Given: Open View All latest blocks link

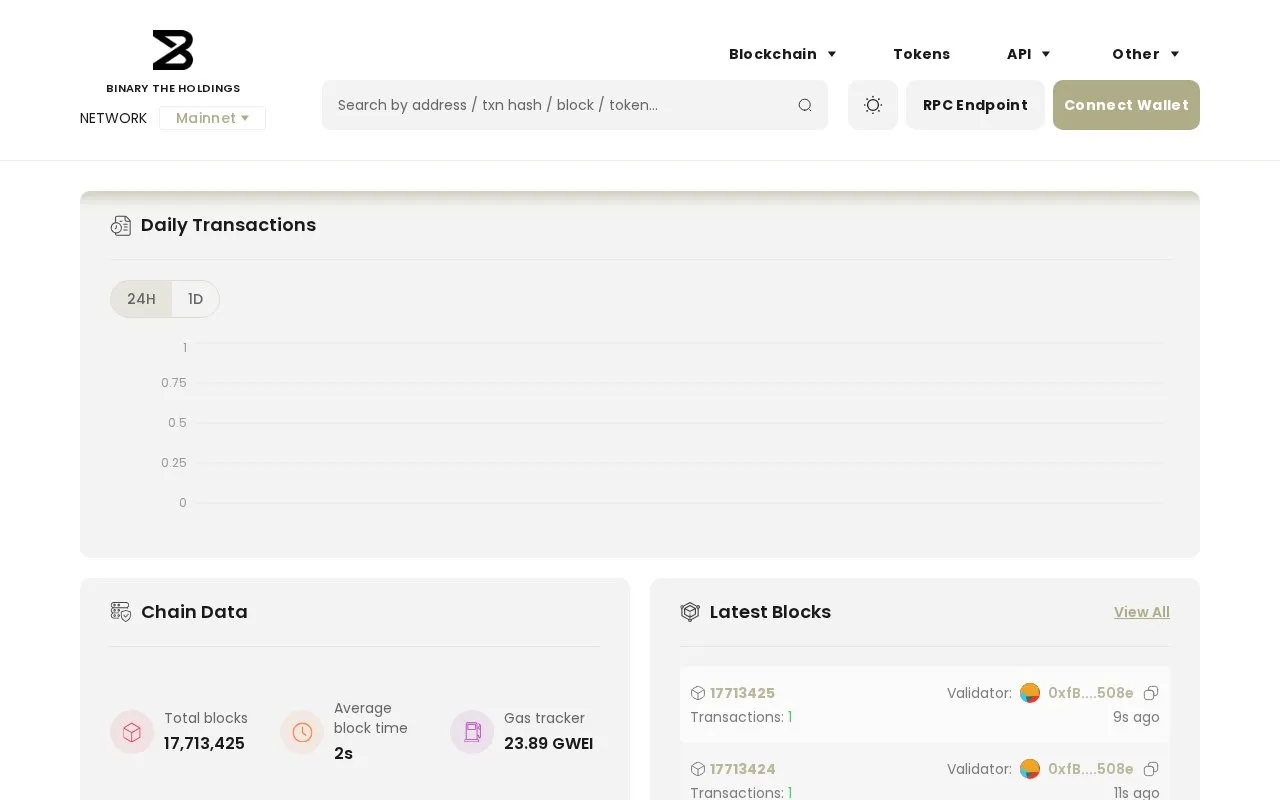Looking at the screenshot, I should tap(1142, 612).
